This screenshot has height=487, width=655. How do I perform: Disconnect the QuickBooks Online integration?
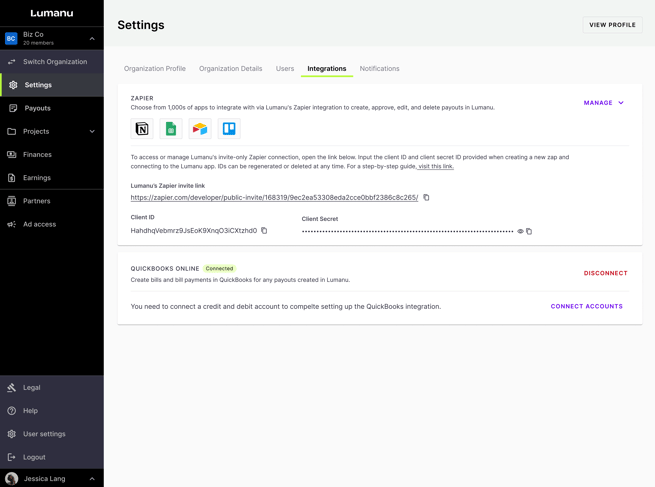click(605, 273)
